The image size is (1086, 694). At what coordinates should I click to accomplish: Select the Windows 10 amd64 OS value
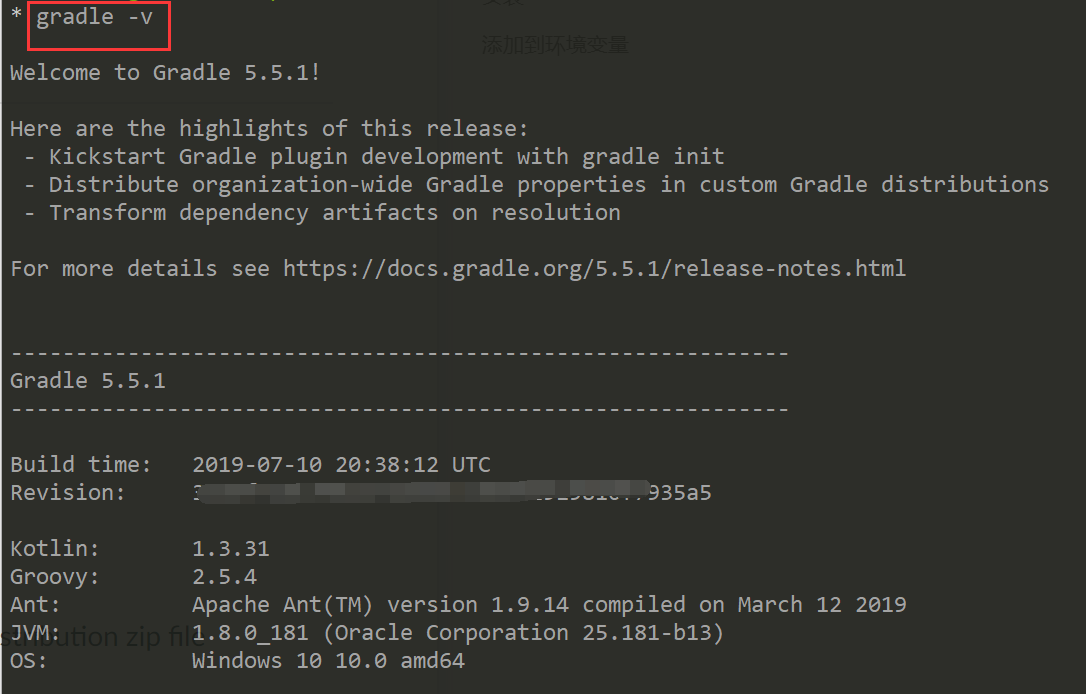328,661
